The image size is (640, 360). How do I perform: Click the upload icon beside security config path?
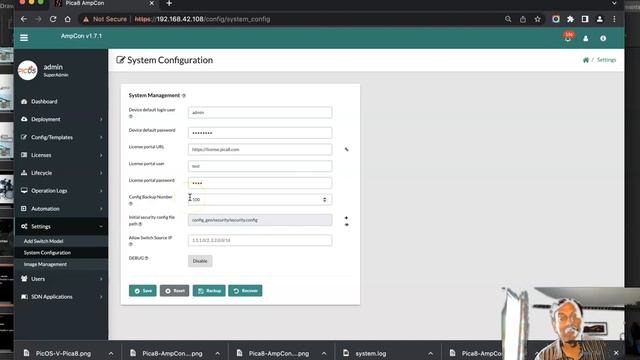(x=347, y=218)
